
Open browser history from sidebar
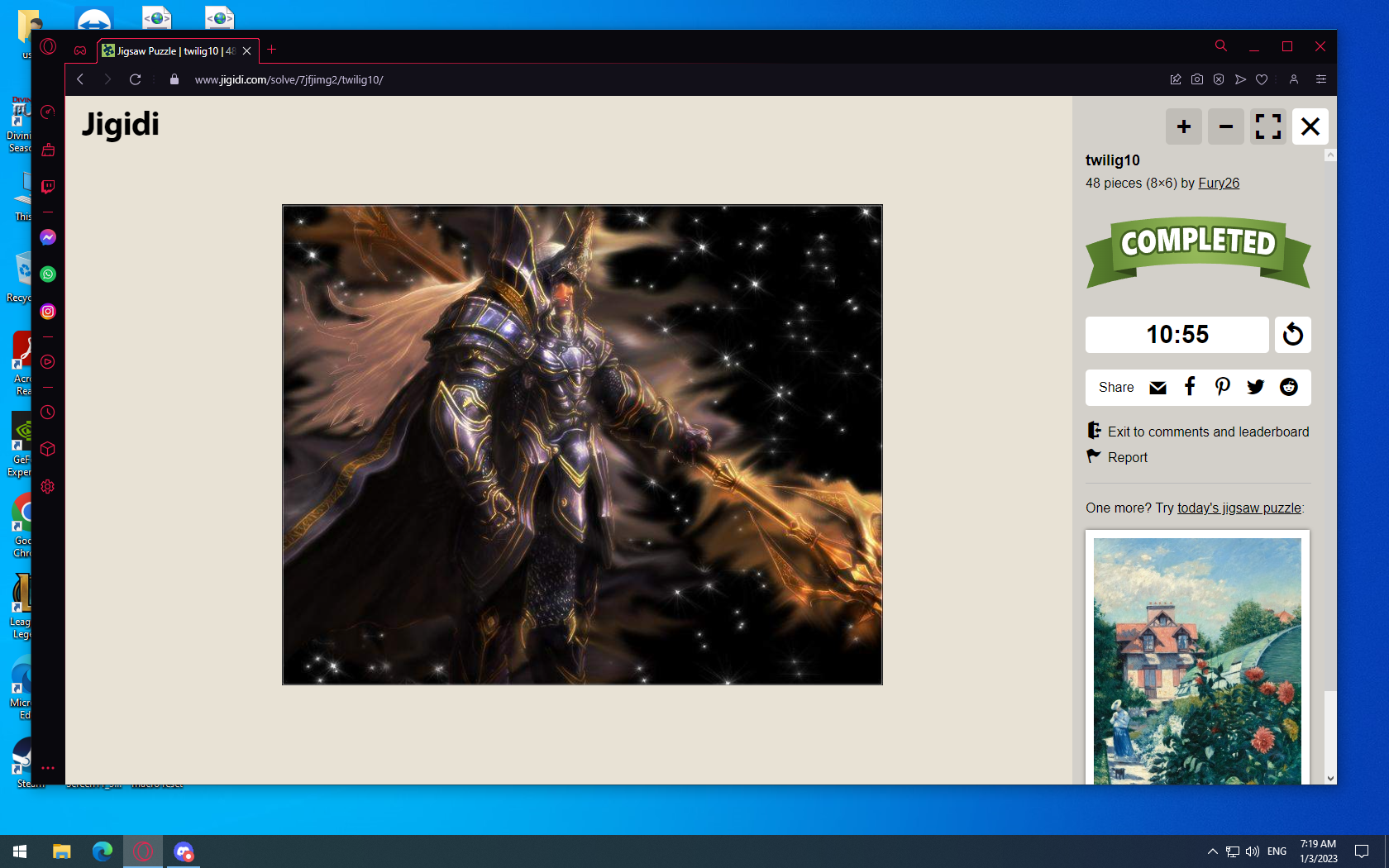click(48, 413)
